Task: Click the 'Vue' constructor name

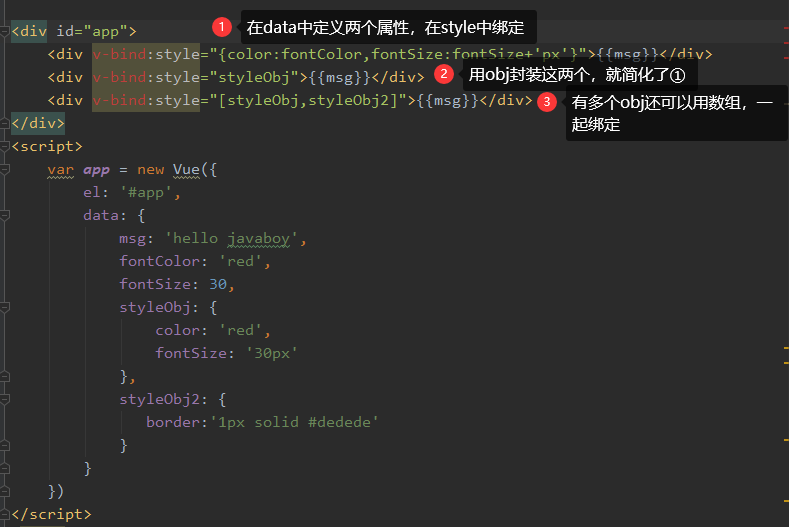Action: click(x=186, y=170)
